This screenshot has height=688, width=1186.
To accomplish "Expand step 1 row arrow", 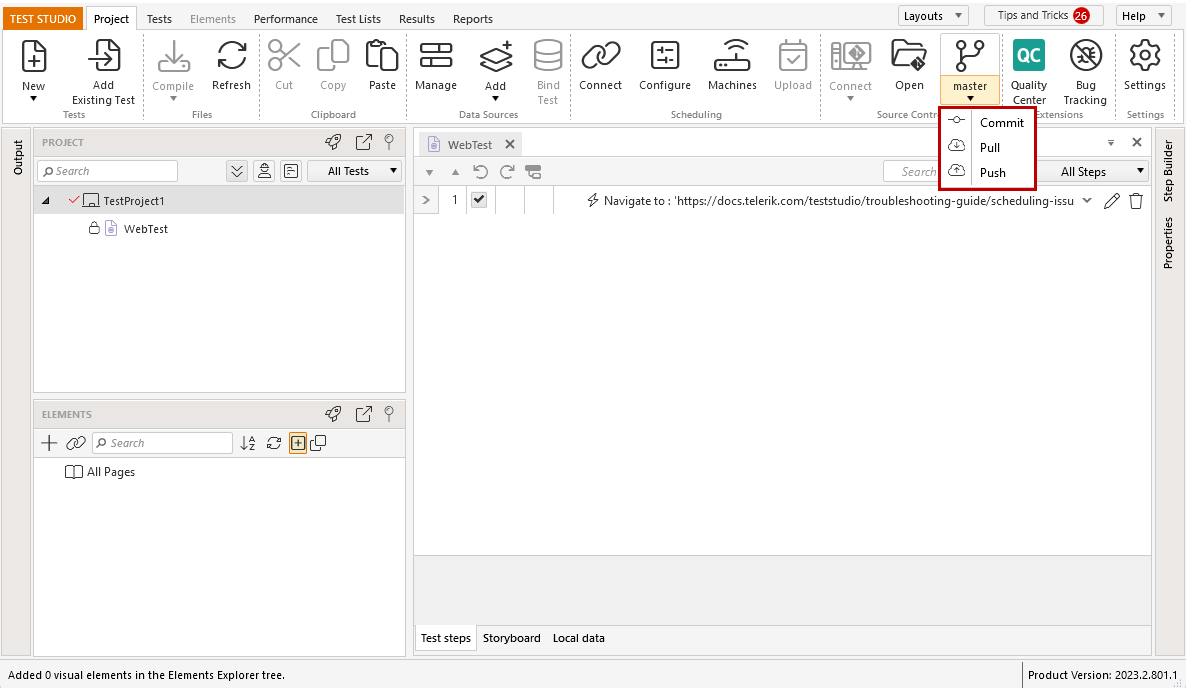I will [x=426, y=200].
